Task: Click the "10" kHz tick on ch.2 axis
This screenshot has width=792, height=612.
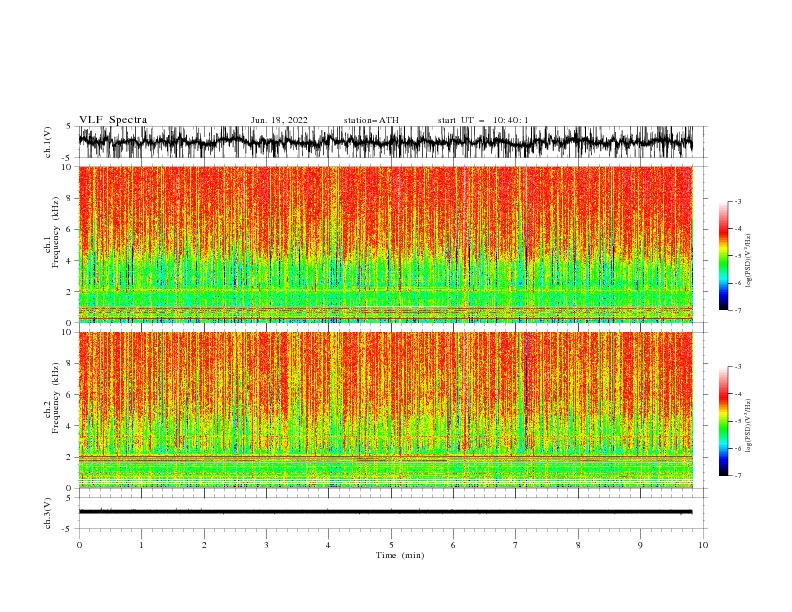Action: pos(68,332)
